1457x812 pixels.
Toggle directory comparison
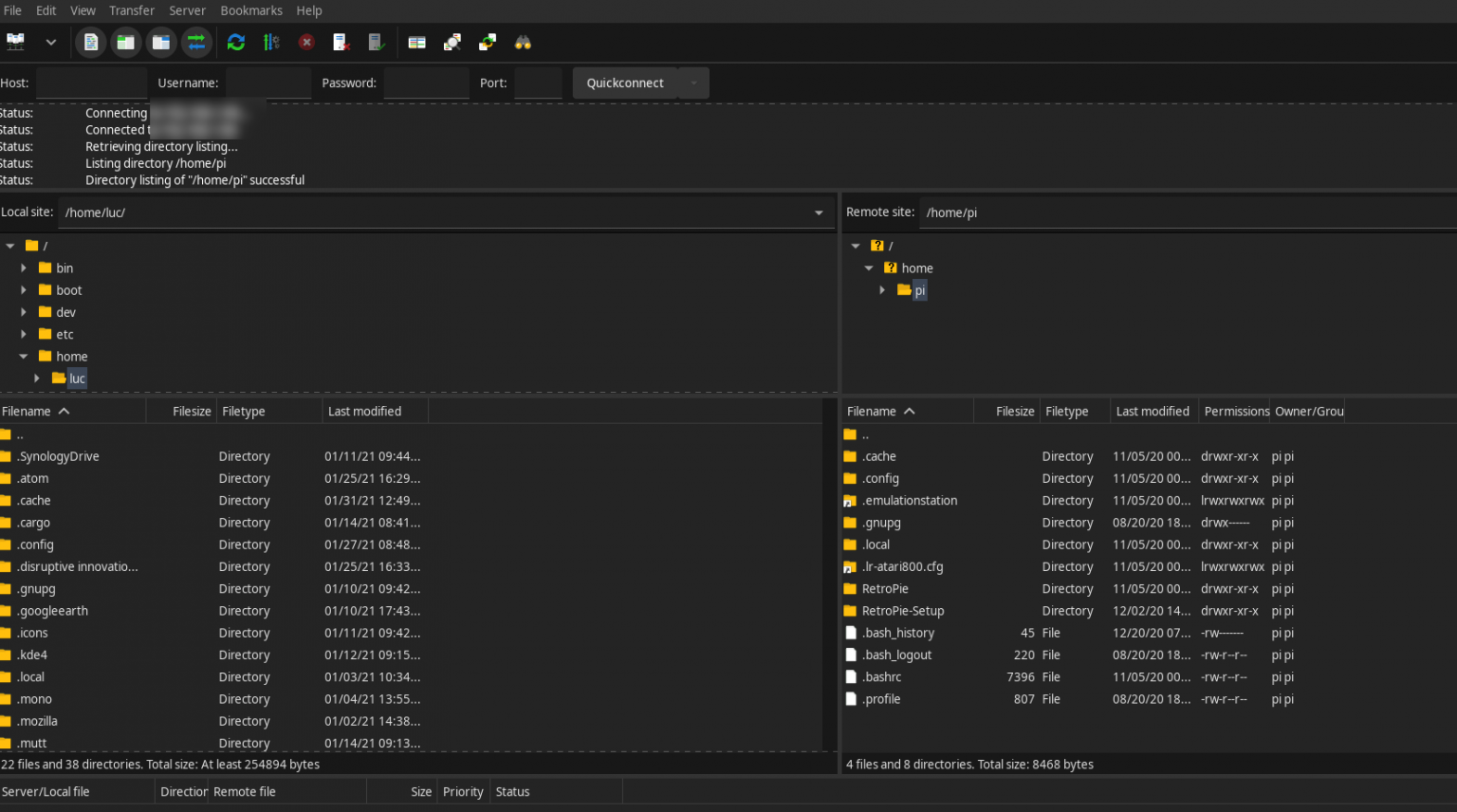(x=452, y=42)
